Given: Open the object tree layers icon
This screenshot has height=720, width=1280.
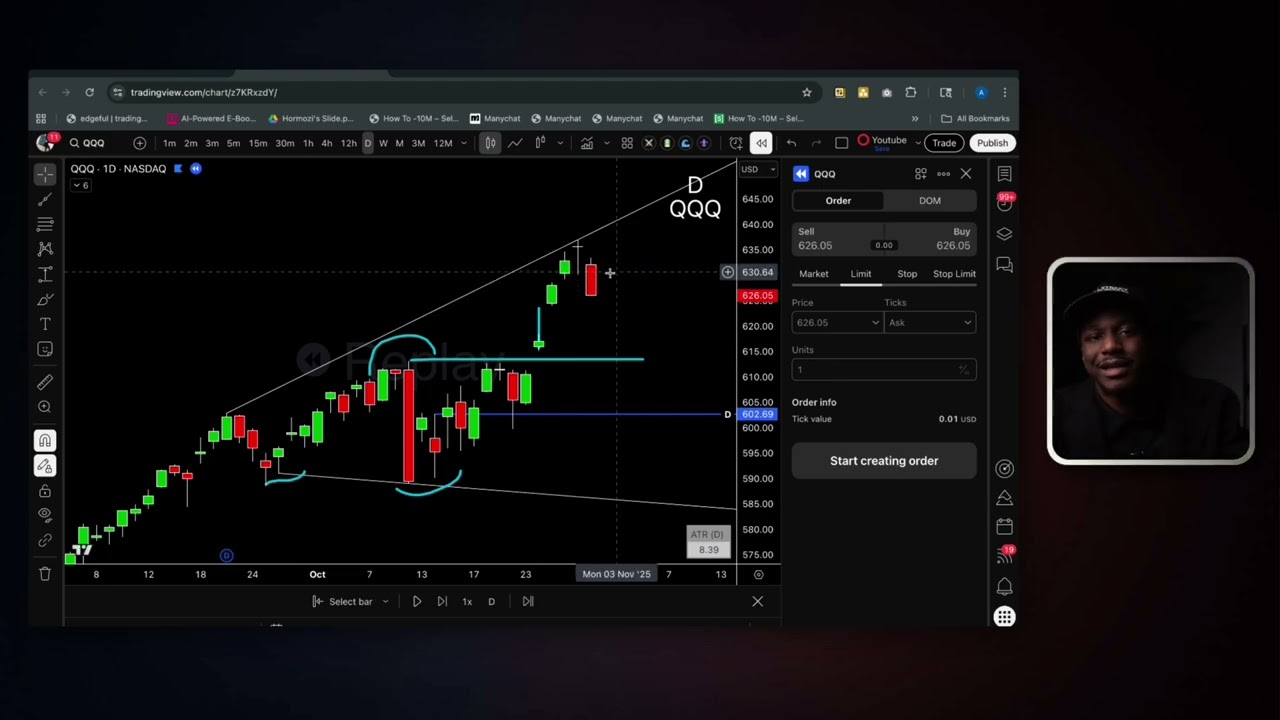Looking at the screenshot, I should point(1004,234).
